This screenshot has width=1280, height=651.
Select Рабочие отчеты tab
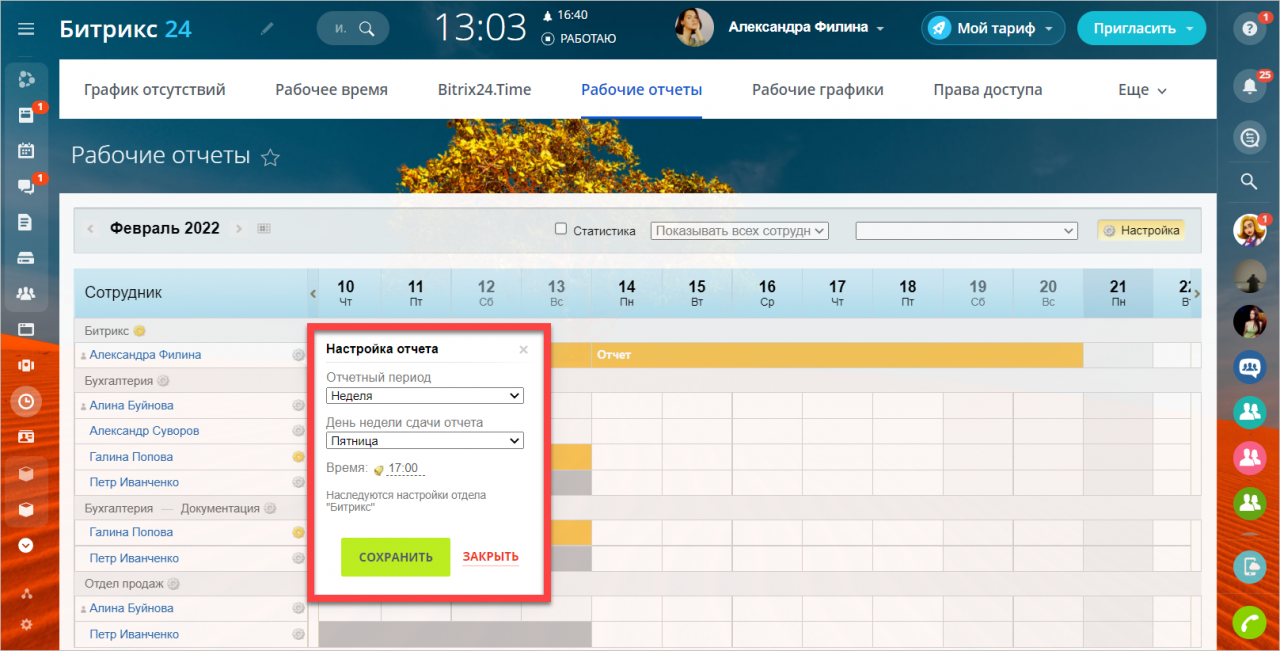click(642, 90)
